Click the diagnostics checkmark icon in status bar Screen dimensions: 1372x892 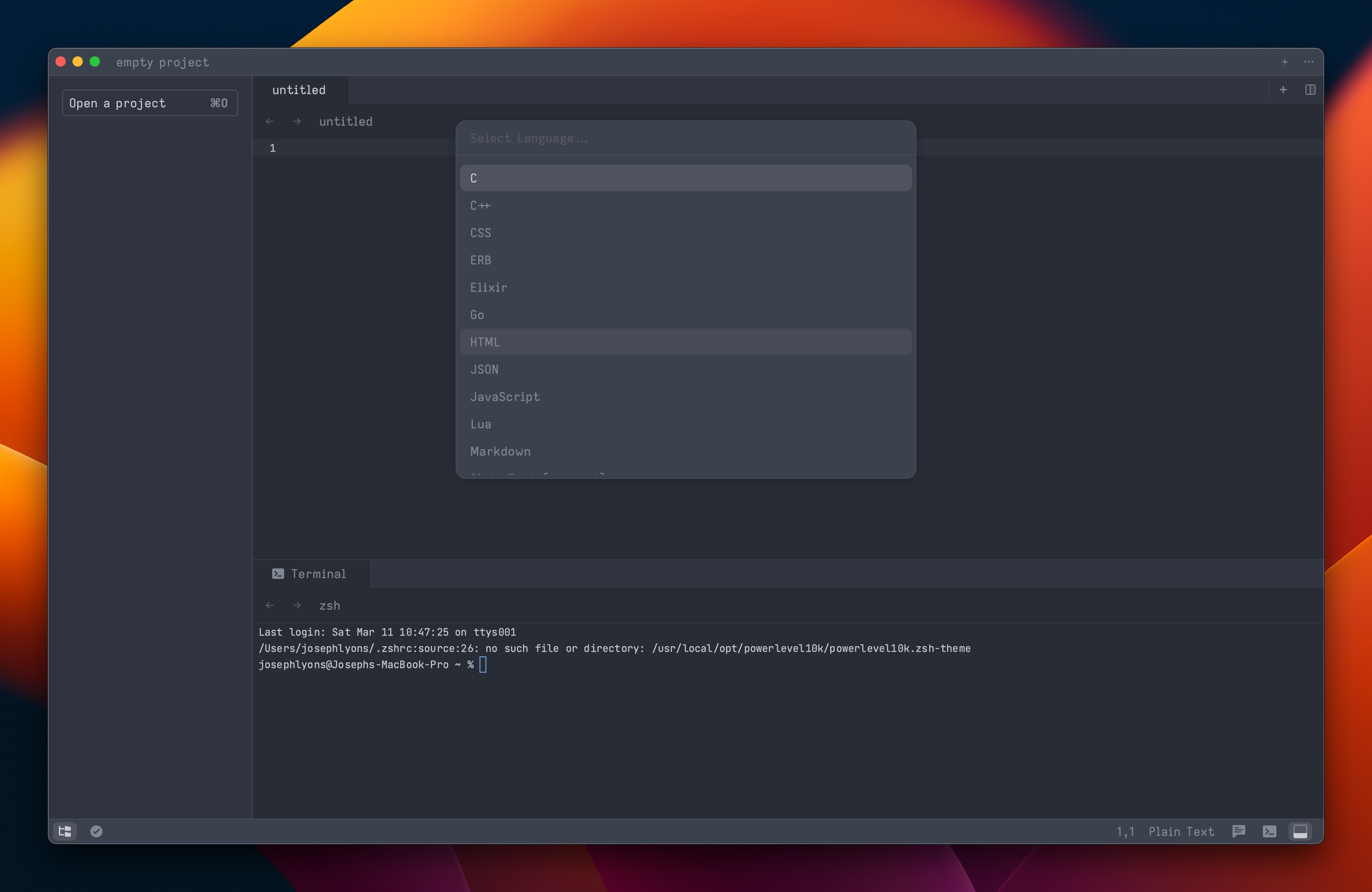coord(96,831)
